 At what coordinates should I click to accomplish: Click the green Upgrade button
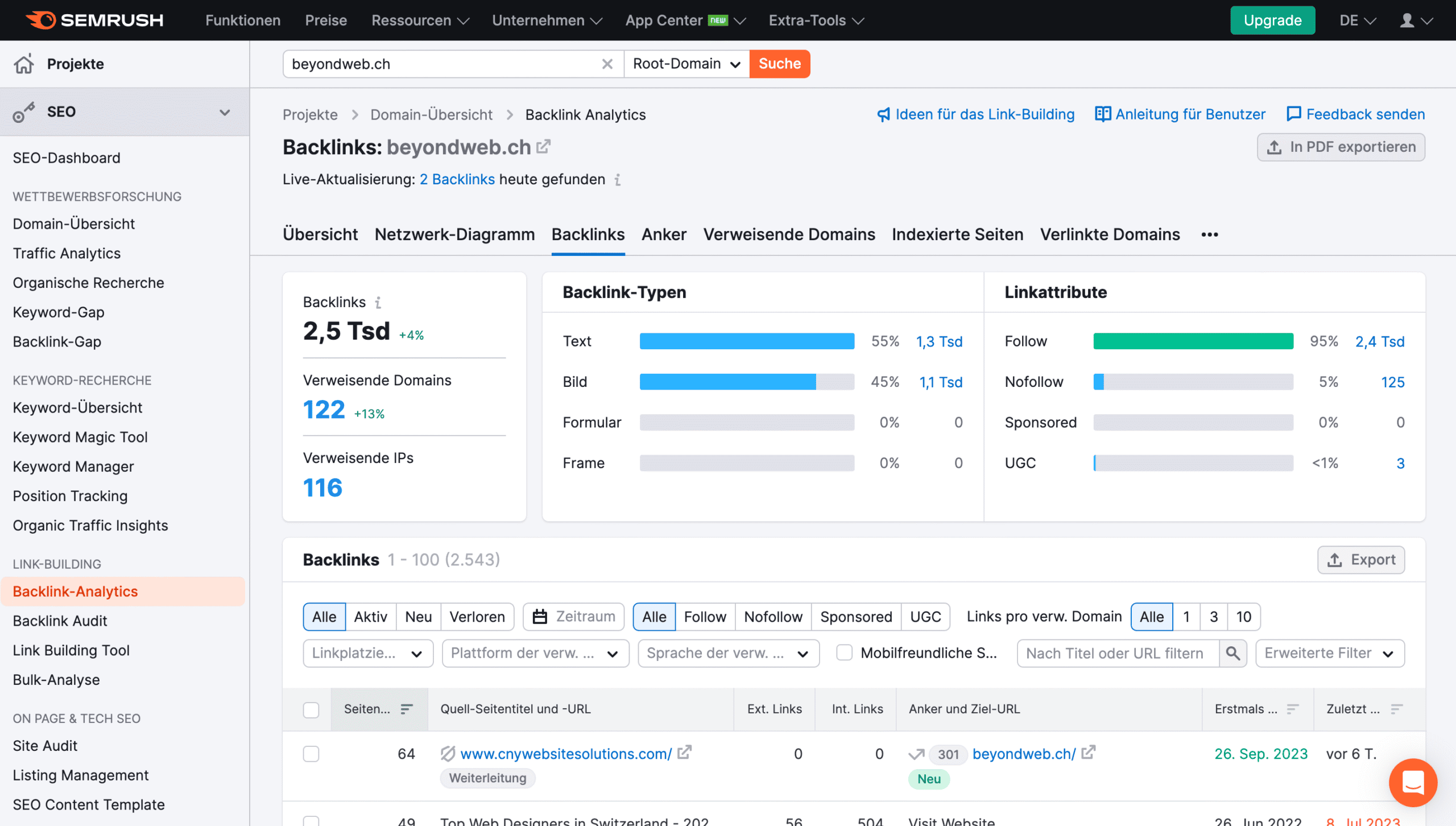(x=1272, y=20)
